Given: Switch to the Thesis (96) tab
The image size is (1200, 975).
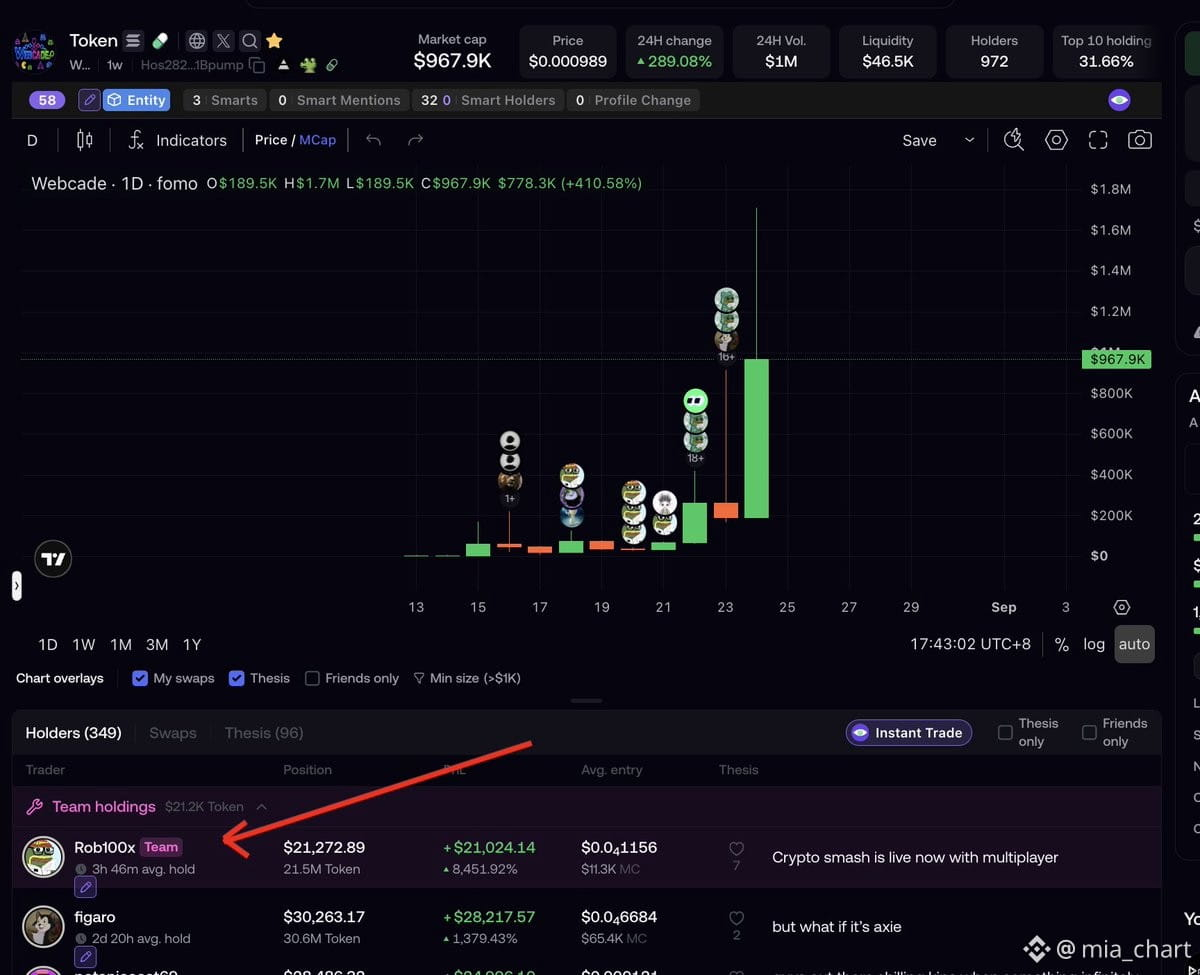Looking at the screenshot, I should point(264,733).
